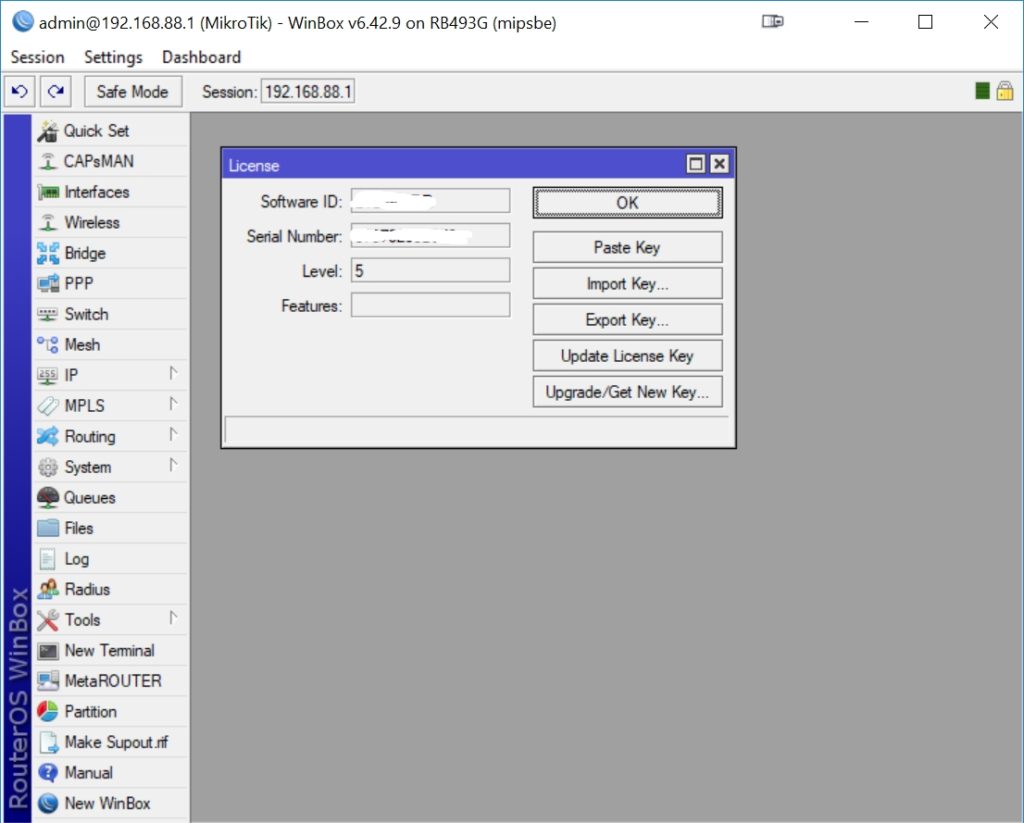This screenshot has height=823, width=1024.
Task: Click the Serial Number field
Action: pos(430,236)
